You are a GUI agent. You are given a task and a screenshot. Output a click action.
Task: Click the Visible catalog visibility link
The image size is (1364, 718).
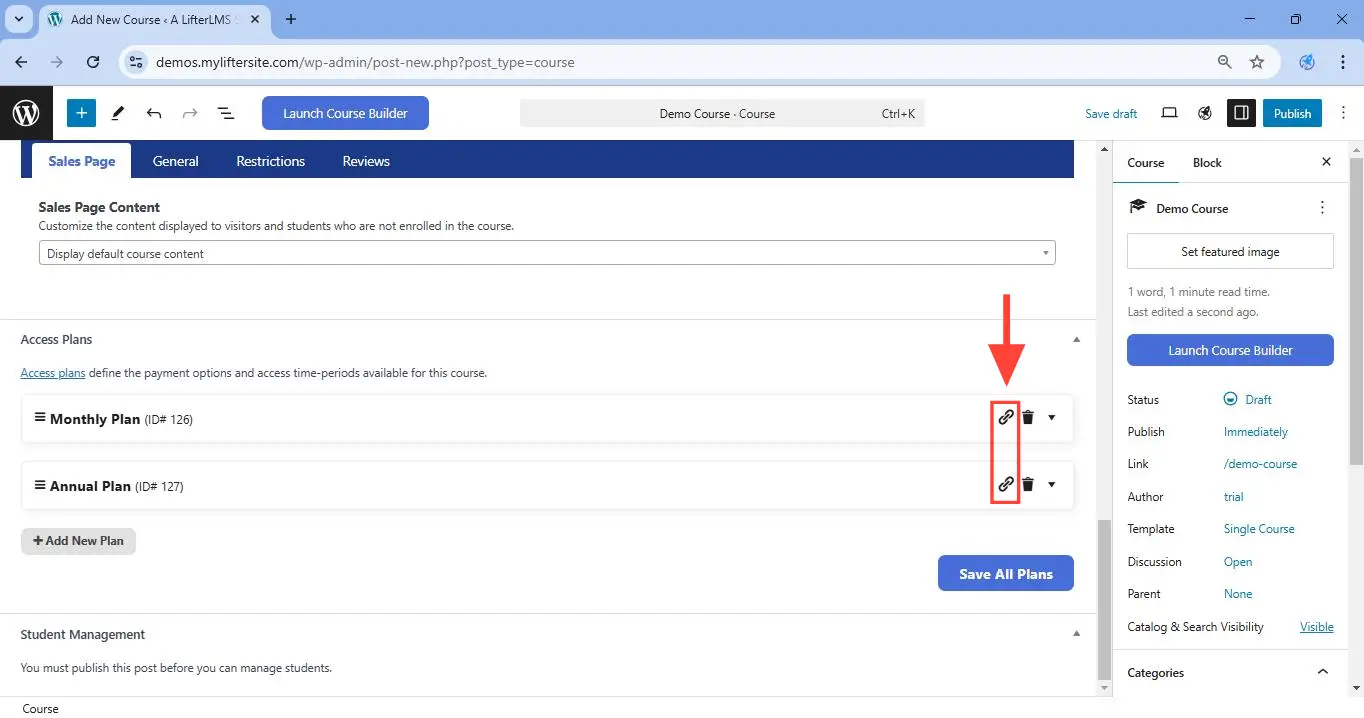[1316, 627]
